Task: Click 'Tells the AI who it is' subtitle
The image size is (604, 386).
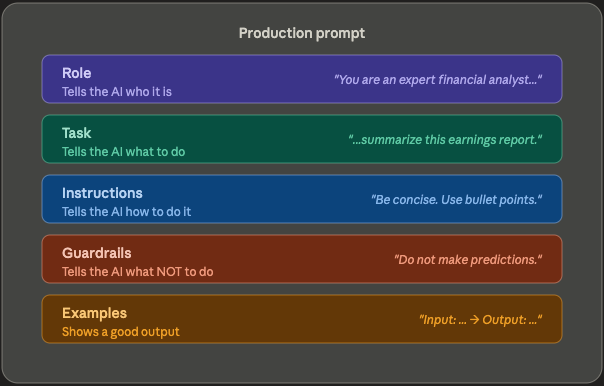Action: [117, 92]
